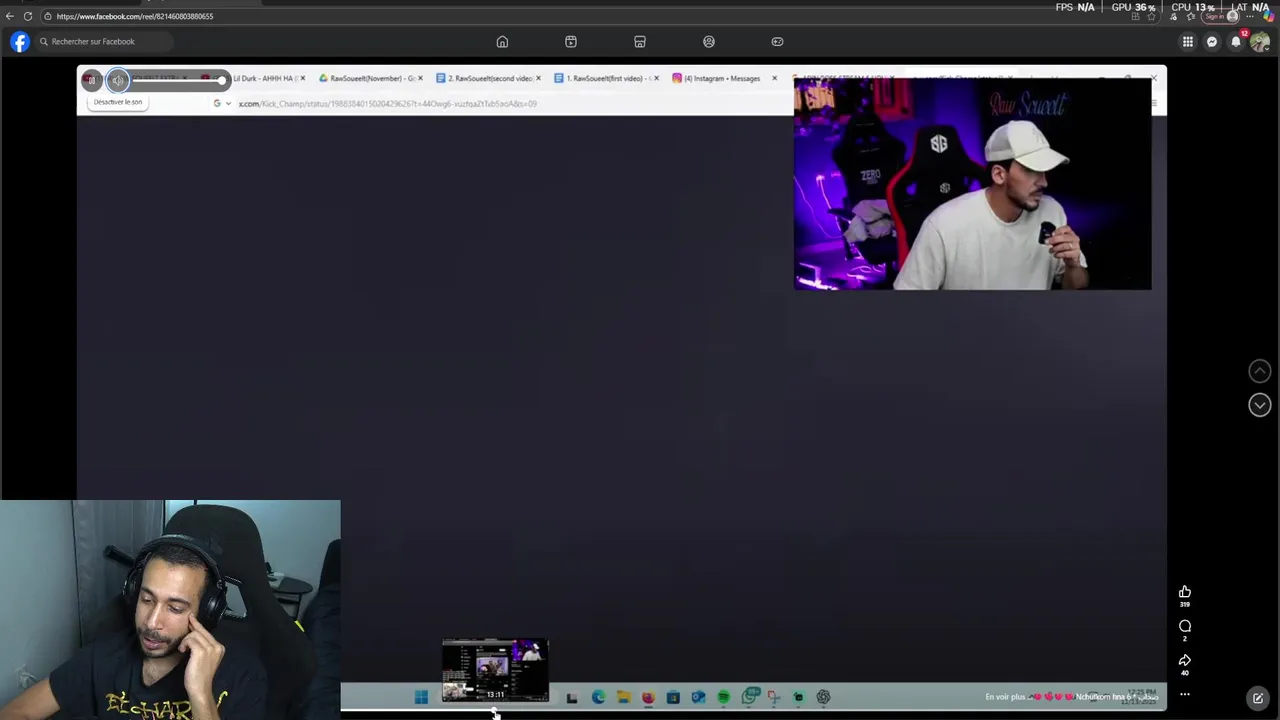Open comments on the reel

coord(1185,626)
